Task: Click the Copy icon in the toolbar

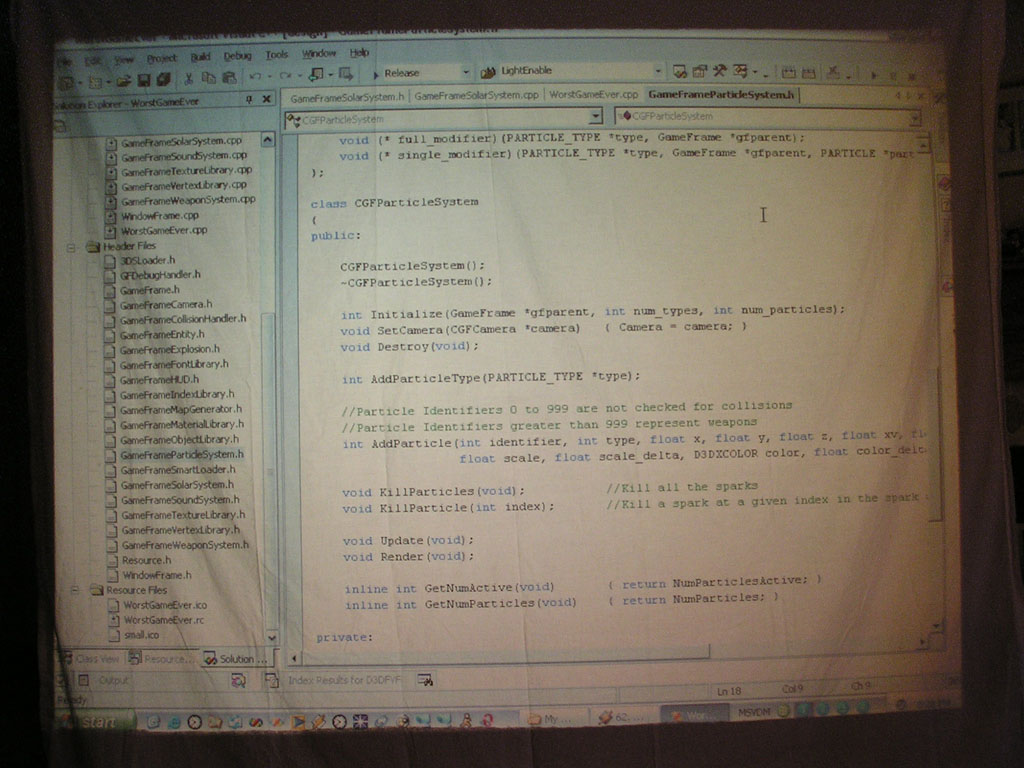Action: pyautogui.click(x=209, y=78)
